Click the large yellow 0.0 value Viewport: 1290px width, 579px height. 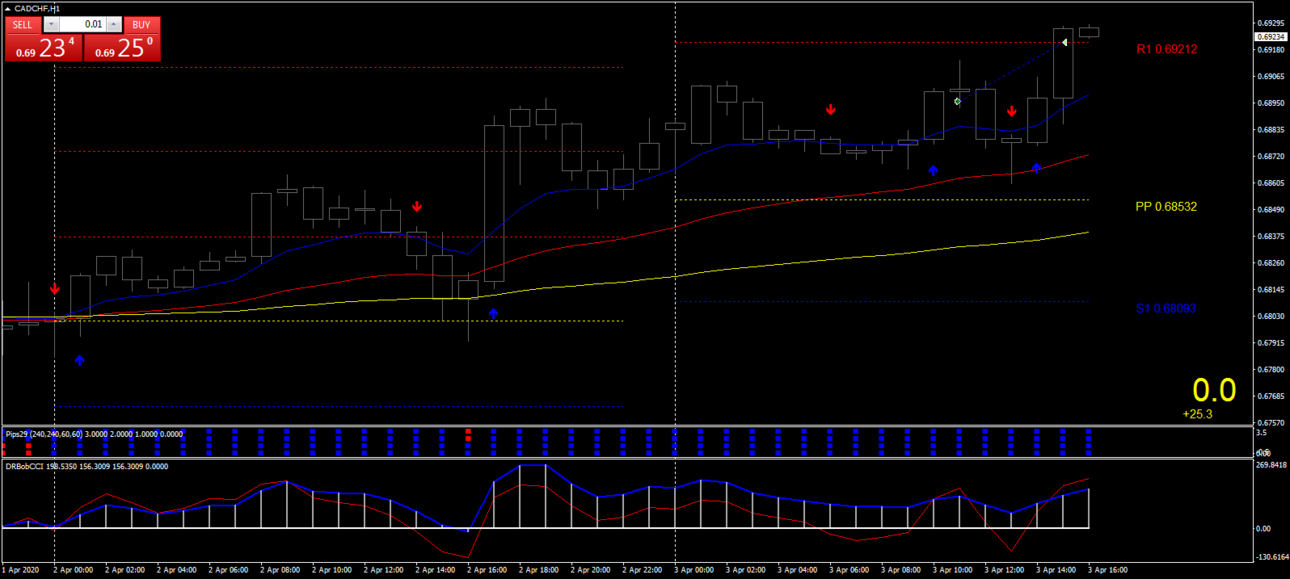coord(1214,390)
